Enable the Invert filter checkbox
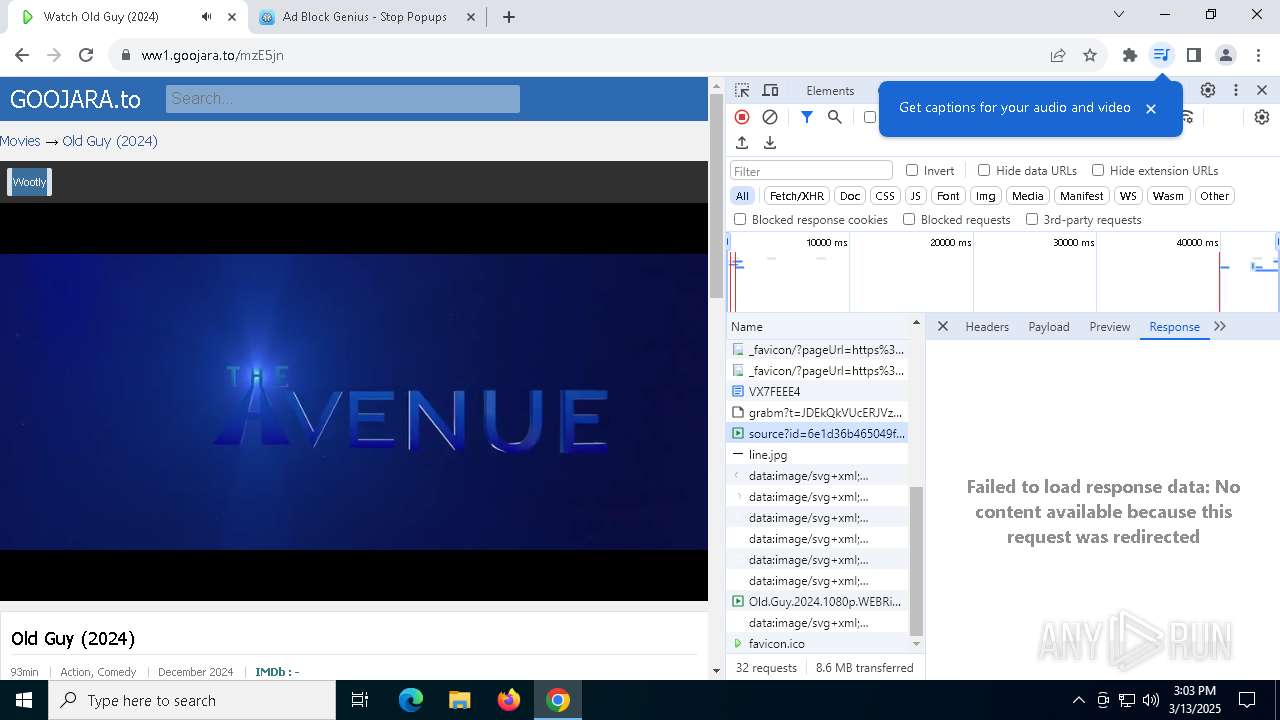 (912, 170)
